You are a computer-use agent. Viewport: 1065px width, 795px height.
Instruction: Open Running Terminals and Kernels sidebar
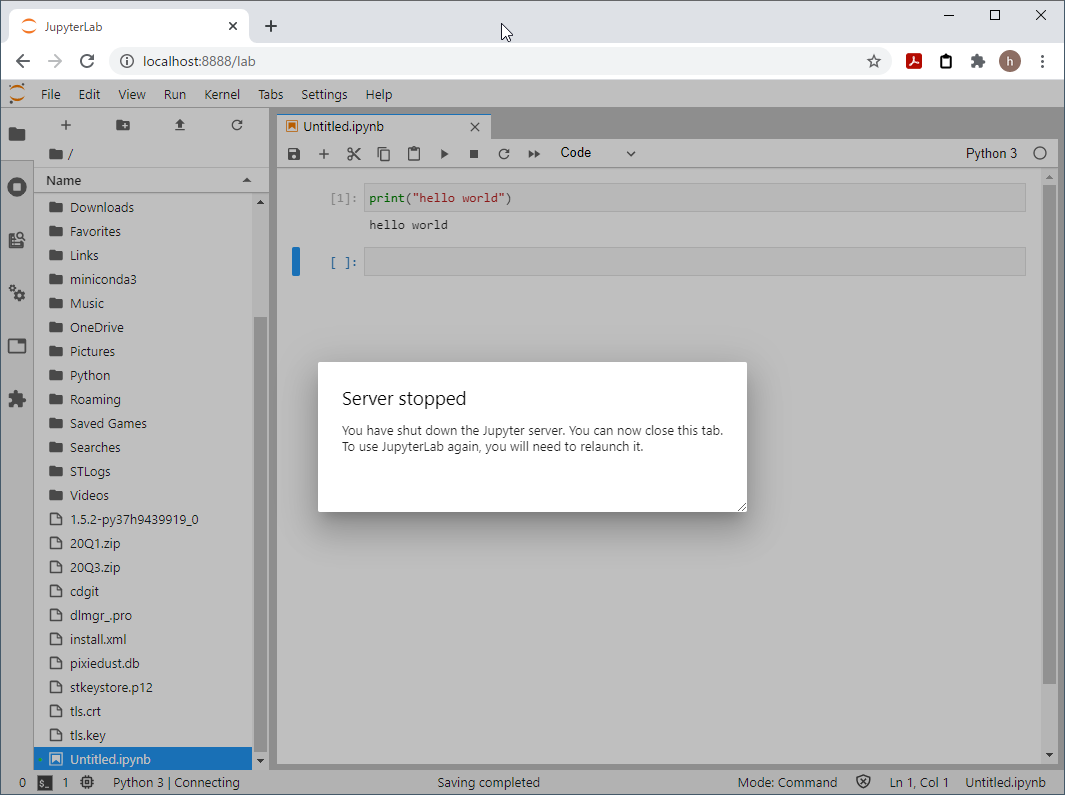click(x=17, y=187)
